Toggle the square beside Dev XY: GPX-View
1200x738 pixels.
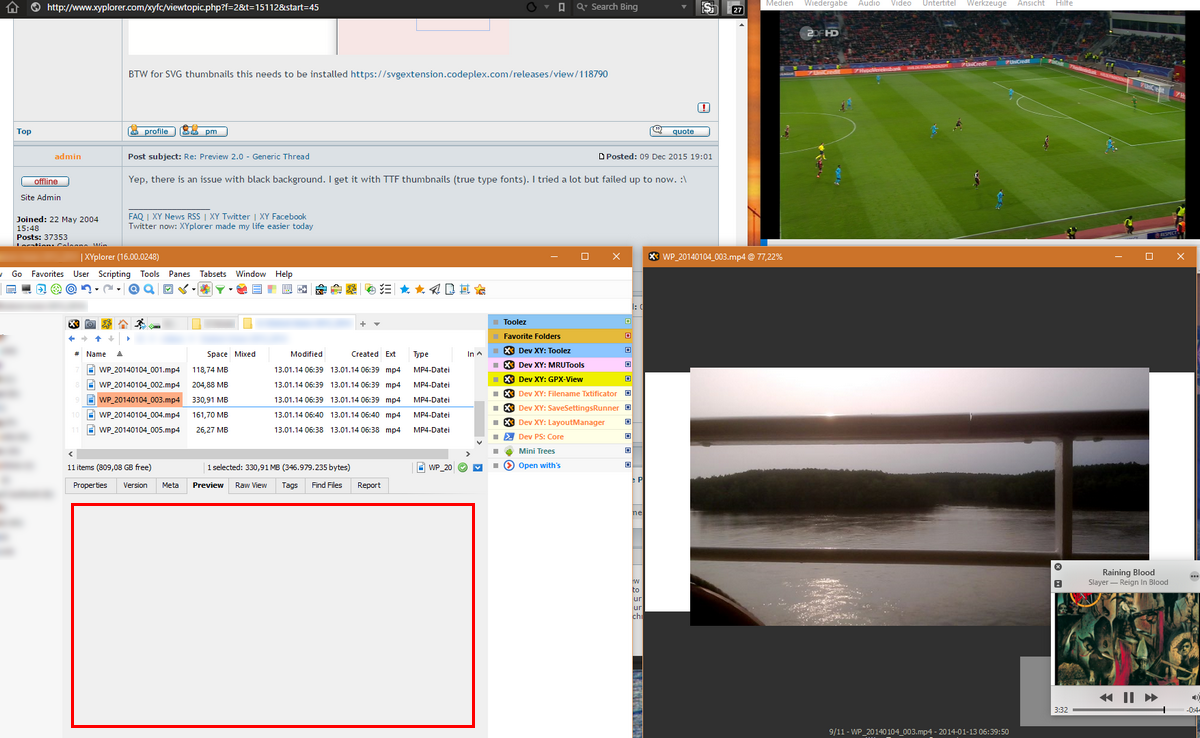(x=628, y=379)
